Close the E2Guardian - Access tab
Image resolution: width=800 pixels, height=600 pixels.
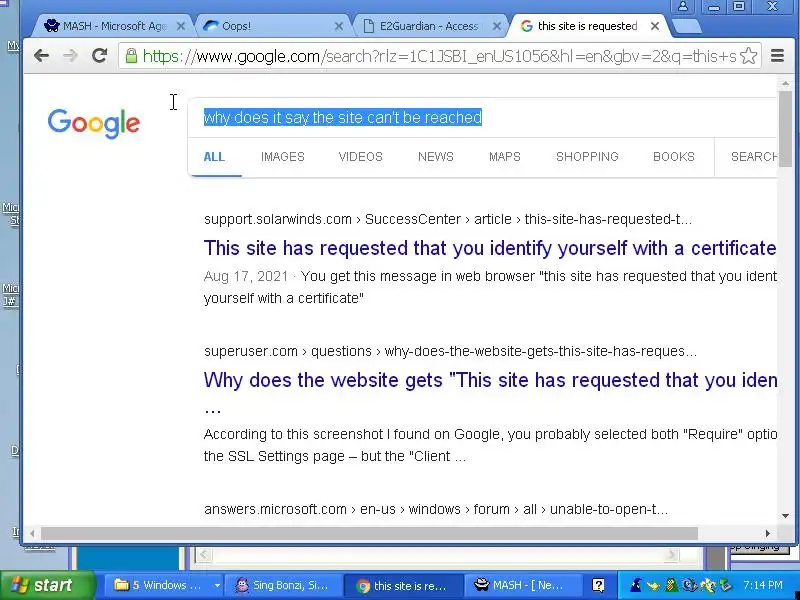click(496, 26)
